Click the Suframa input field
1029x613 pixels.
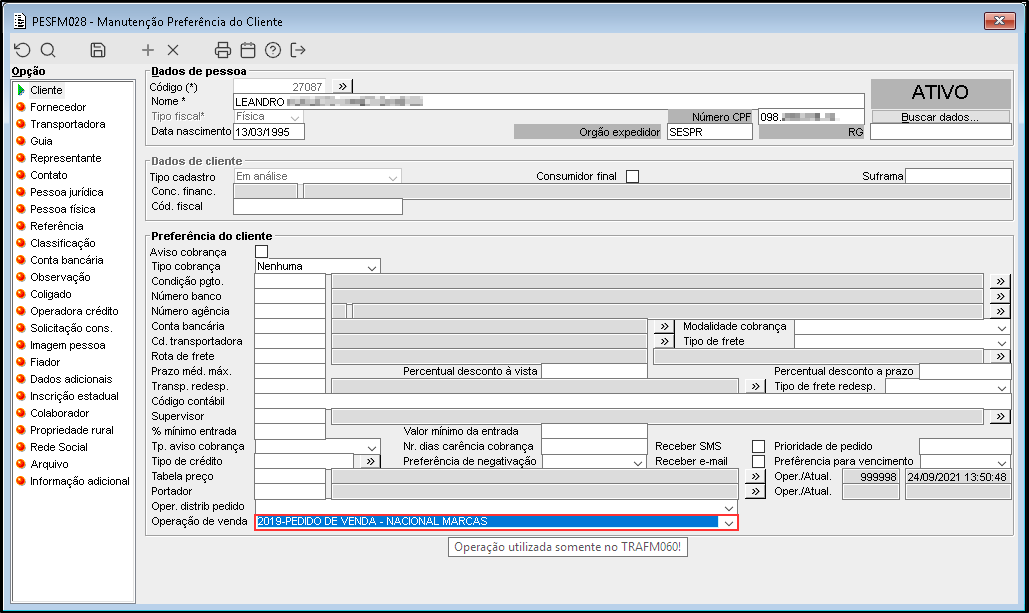(958, 176)
